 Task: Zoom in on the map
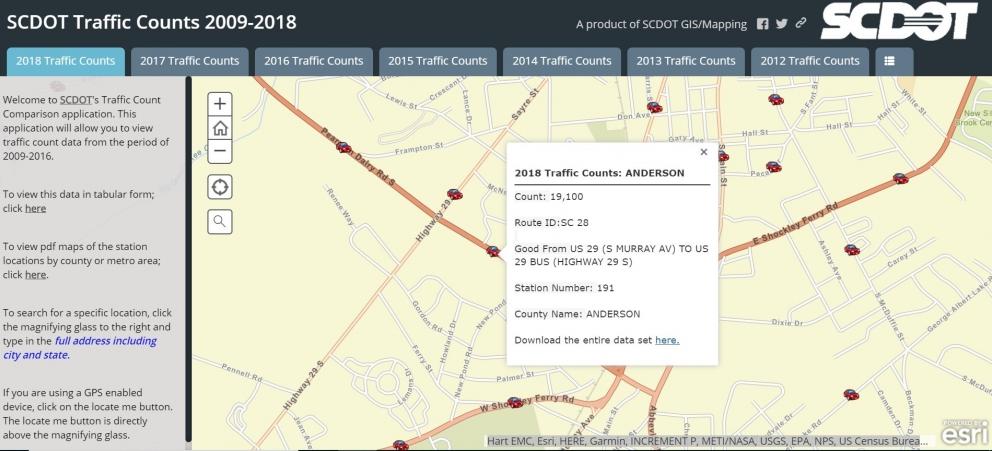click(x=220, y=103)
